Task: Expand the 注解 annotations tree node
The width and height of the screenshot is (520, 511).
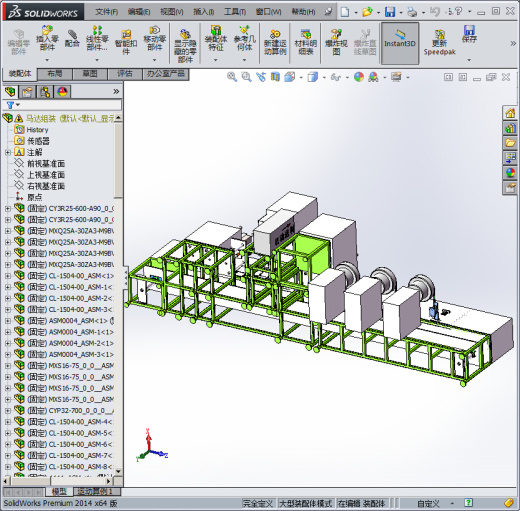Action: pos(8,152)
